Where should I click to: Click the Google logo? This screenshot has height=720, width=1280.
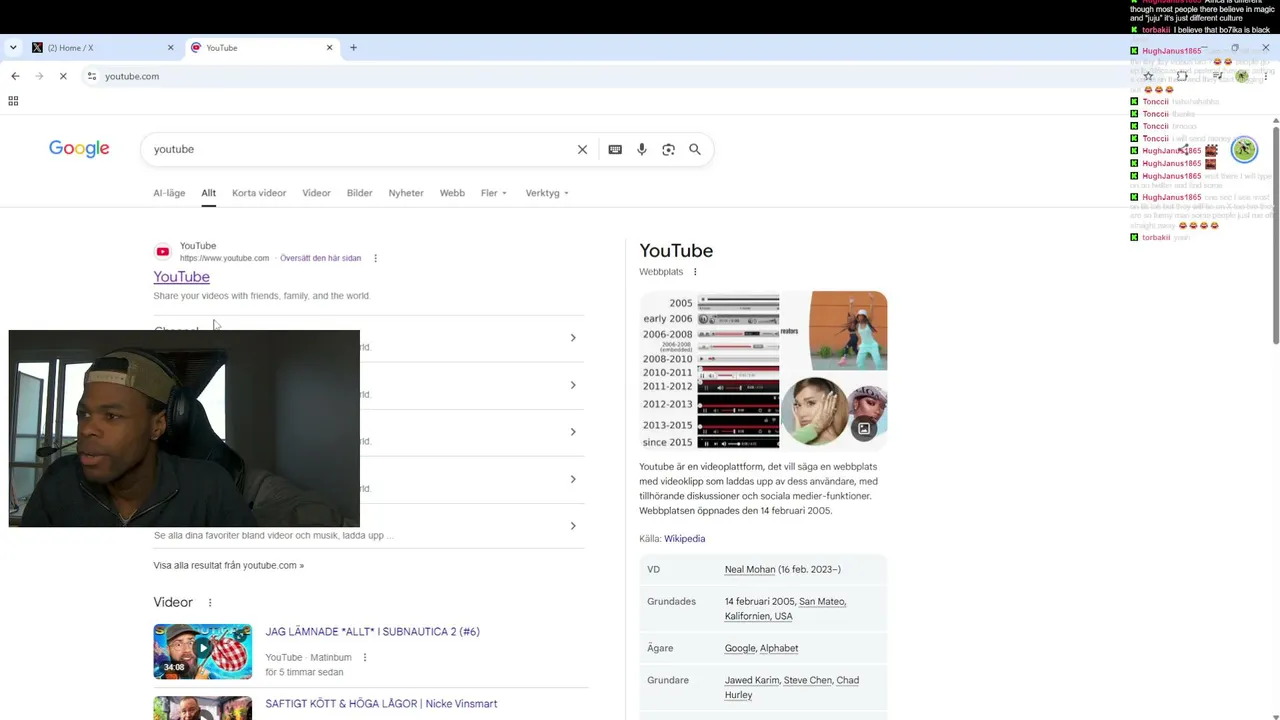pos(79,149)
